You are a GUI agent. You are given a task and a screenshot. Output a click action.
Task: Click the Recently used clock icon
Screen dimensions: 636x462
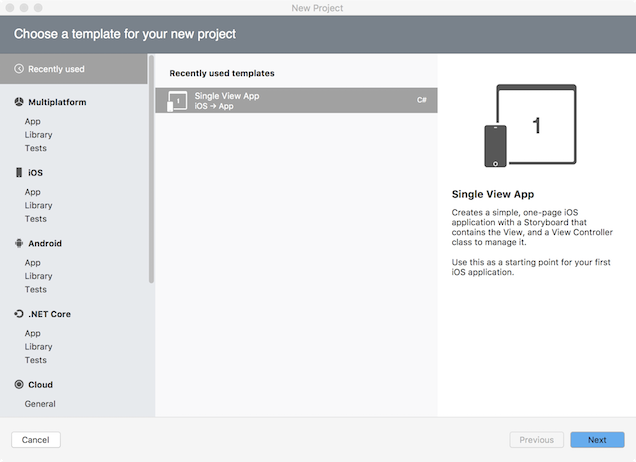pos(19,69)
